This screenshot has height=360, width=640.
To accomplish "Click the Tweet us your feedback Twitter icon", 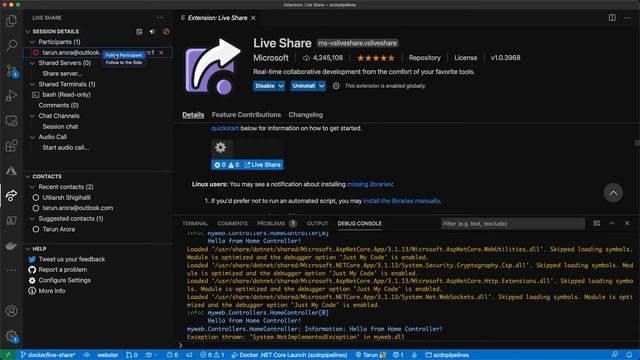I will (x=32, y=259).
